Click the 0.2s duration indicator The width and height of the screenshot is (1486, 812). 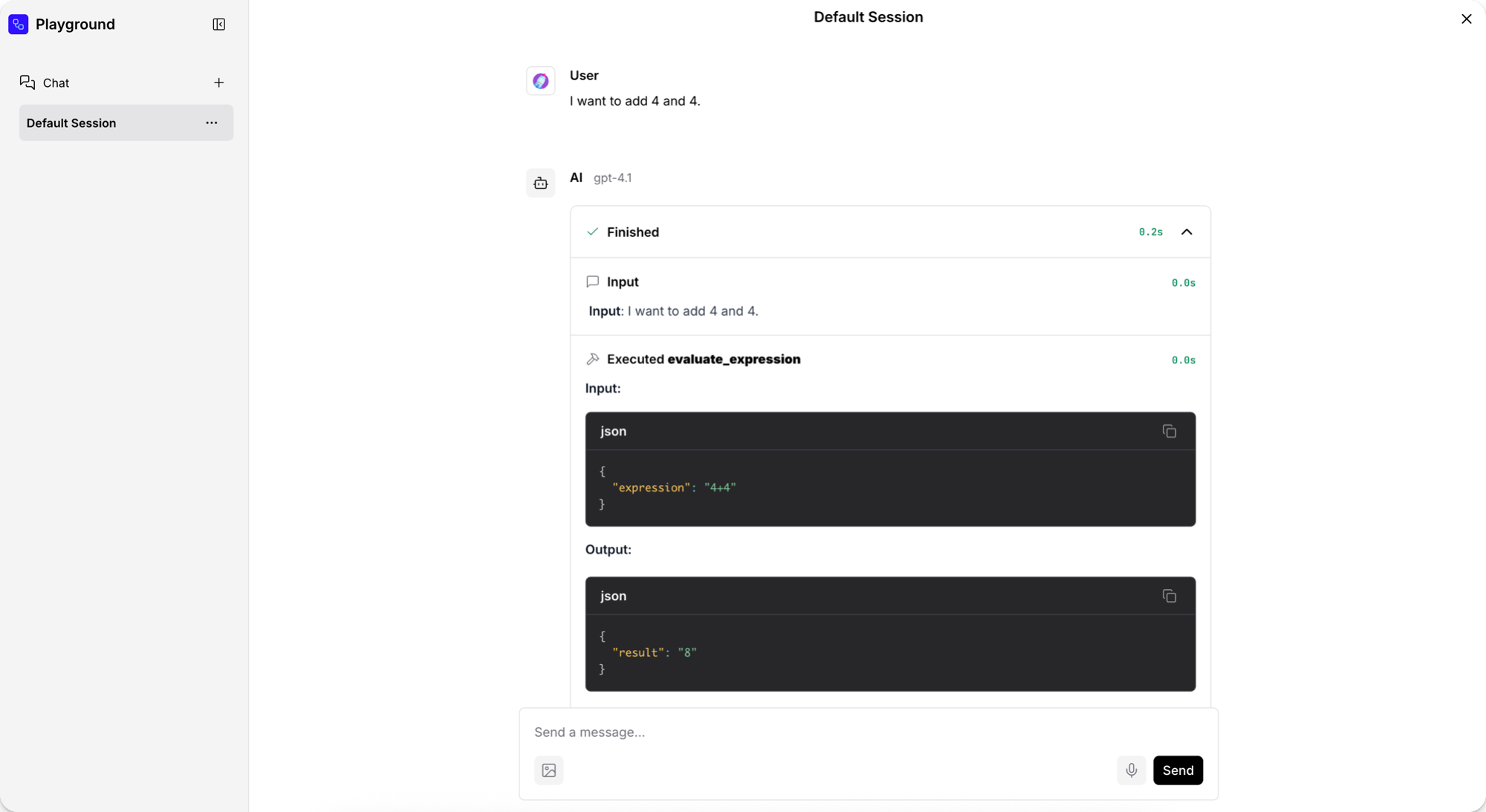click(1149, 232)
